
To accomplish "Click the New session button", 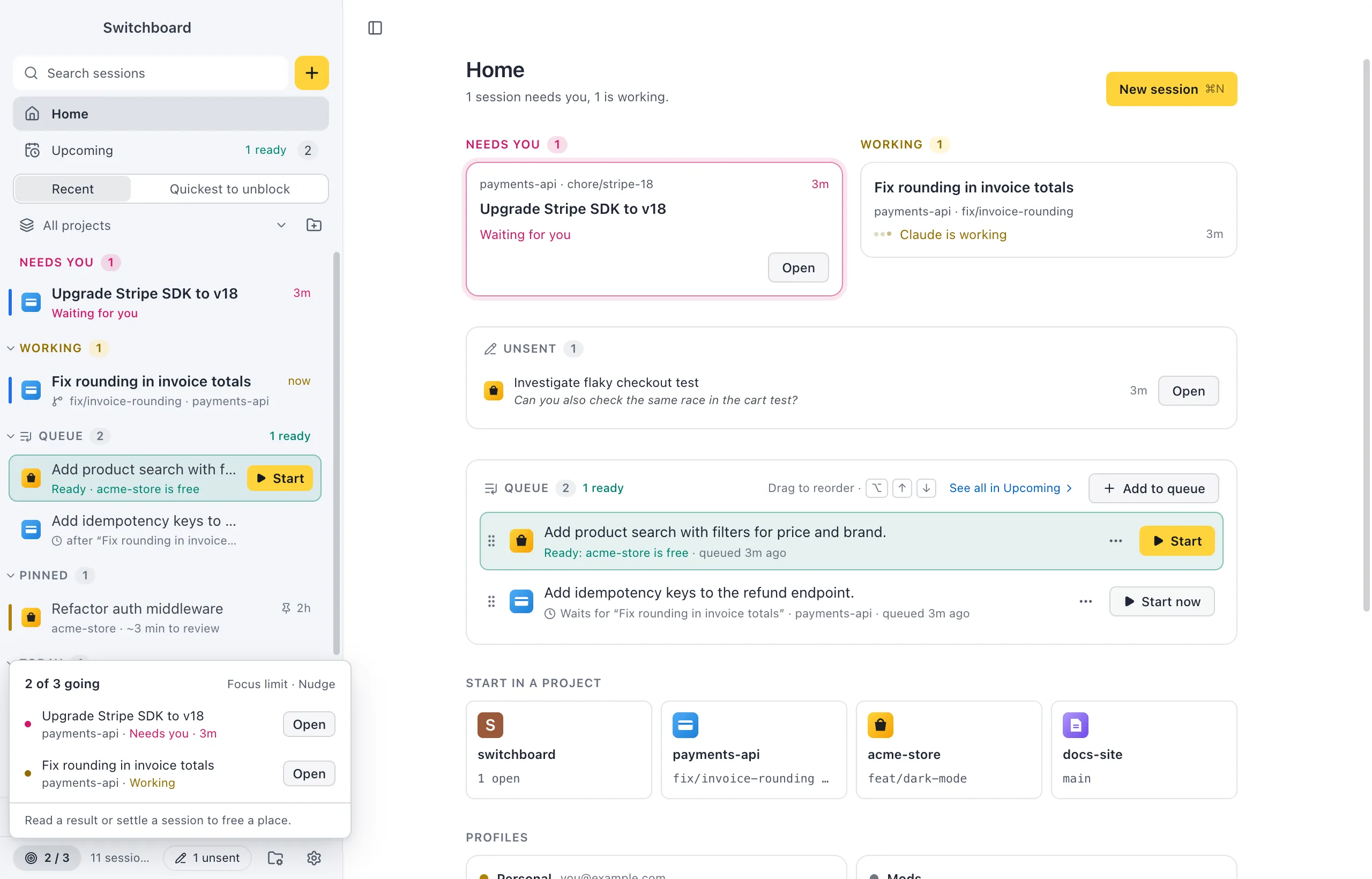I will click(1171, 89).
